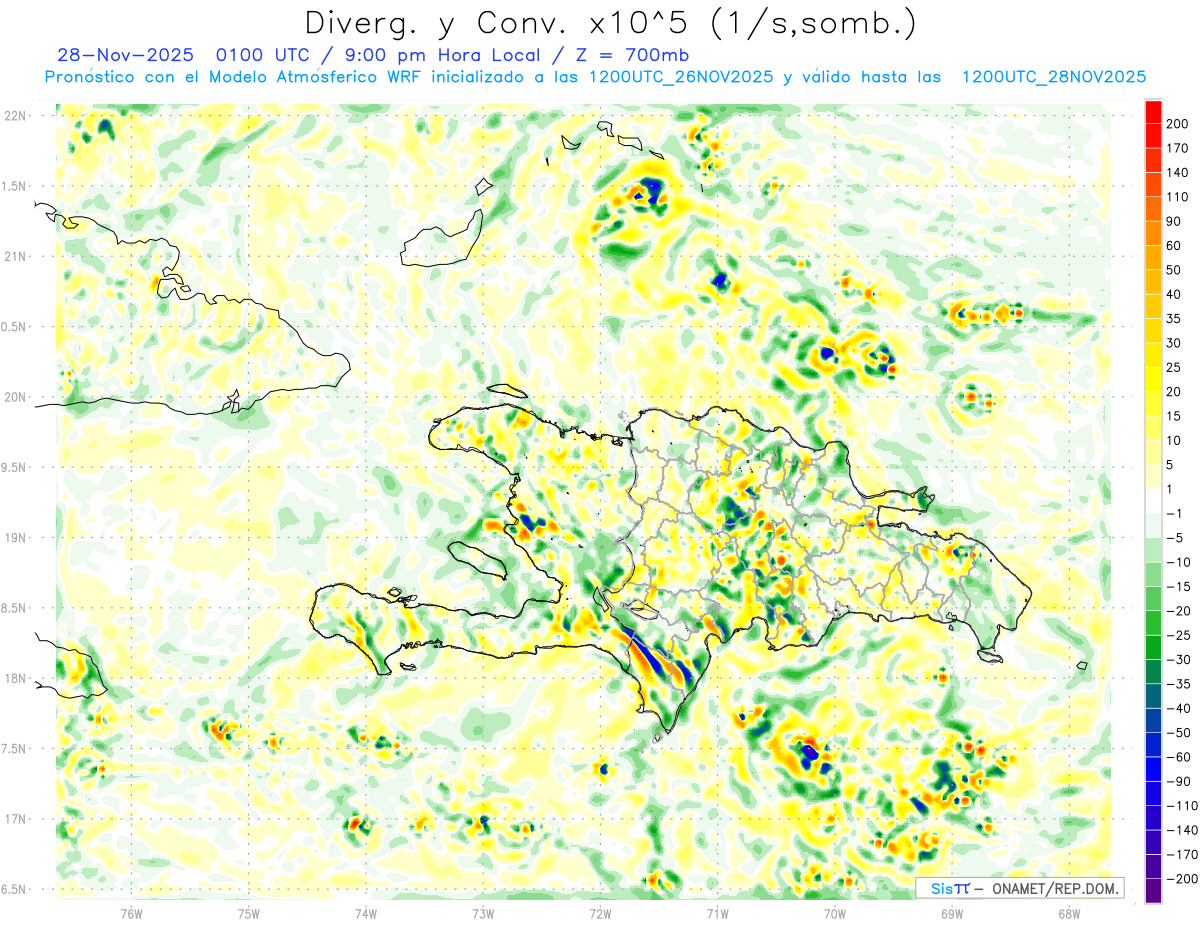Click the '22N' latitude label

14,116
